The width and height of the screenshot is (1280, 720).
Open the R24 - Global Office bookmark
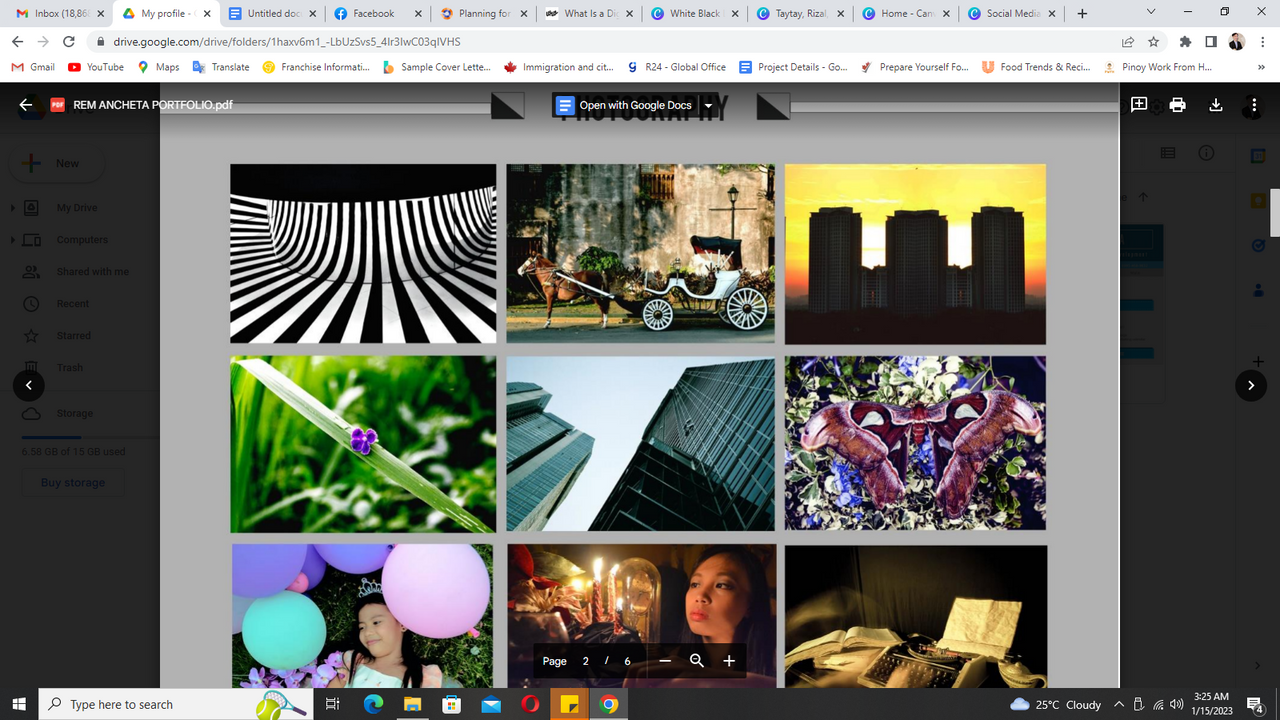(676, 67)
